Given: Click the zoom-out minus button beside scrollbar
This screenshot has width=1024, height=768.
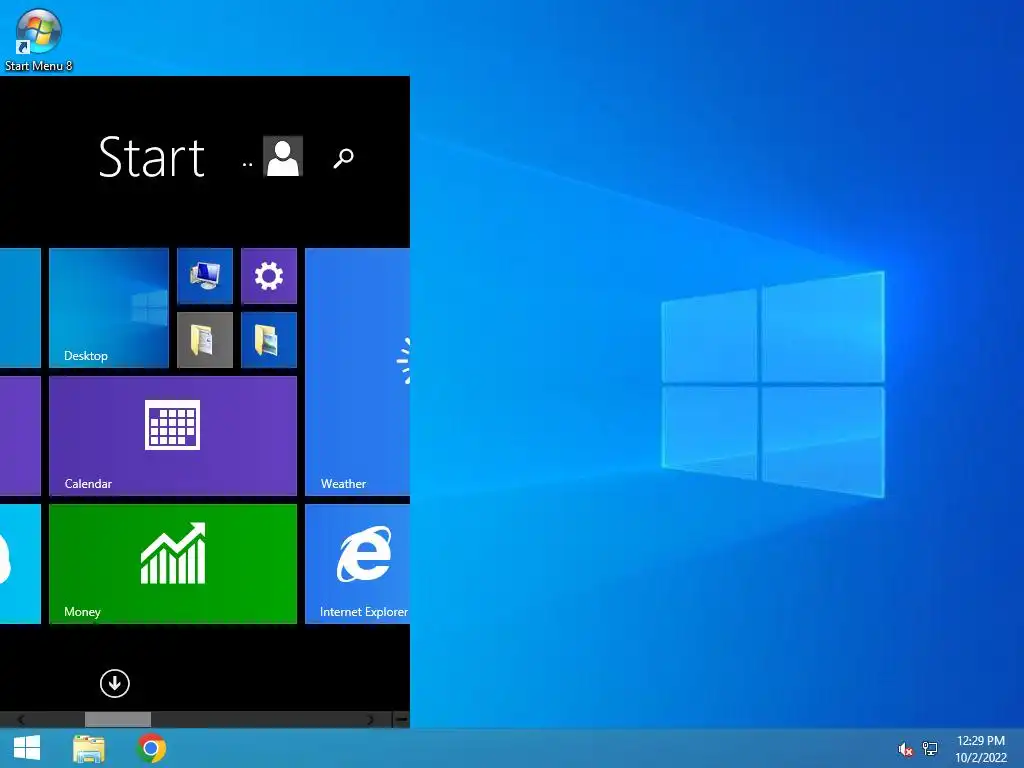Looking at the screenshot, I should click(x=402, y=719).
